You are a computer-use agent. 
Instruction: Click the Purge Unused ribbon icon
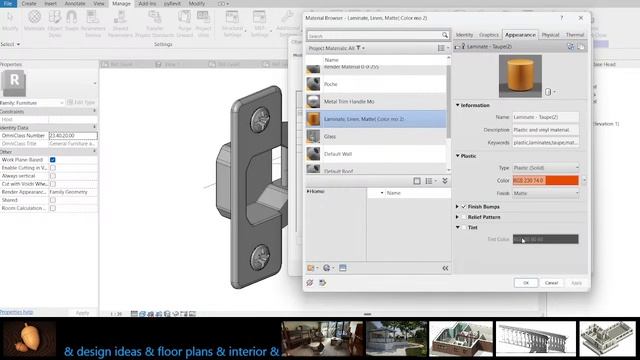[x=184, y=17]
